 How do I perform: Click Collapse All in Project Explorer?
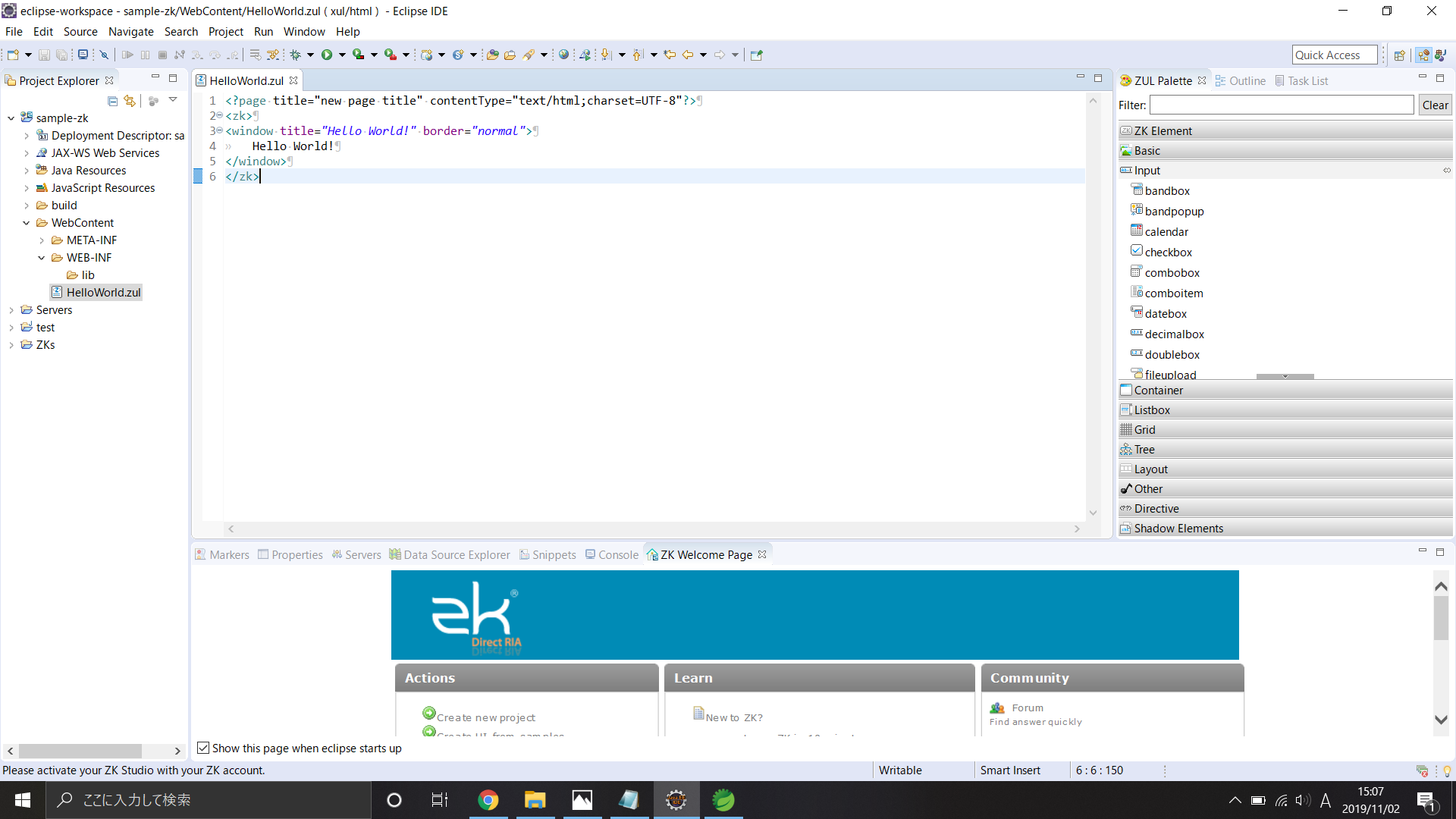tap(112, 101)
